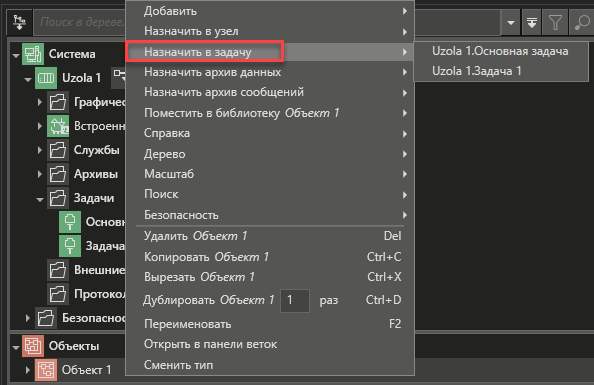Click the Объект 1 object icon
594x385 pixels.
[x=46, y=369]
